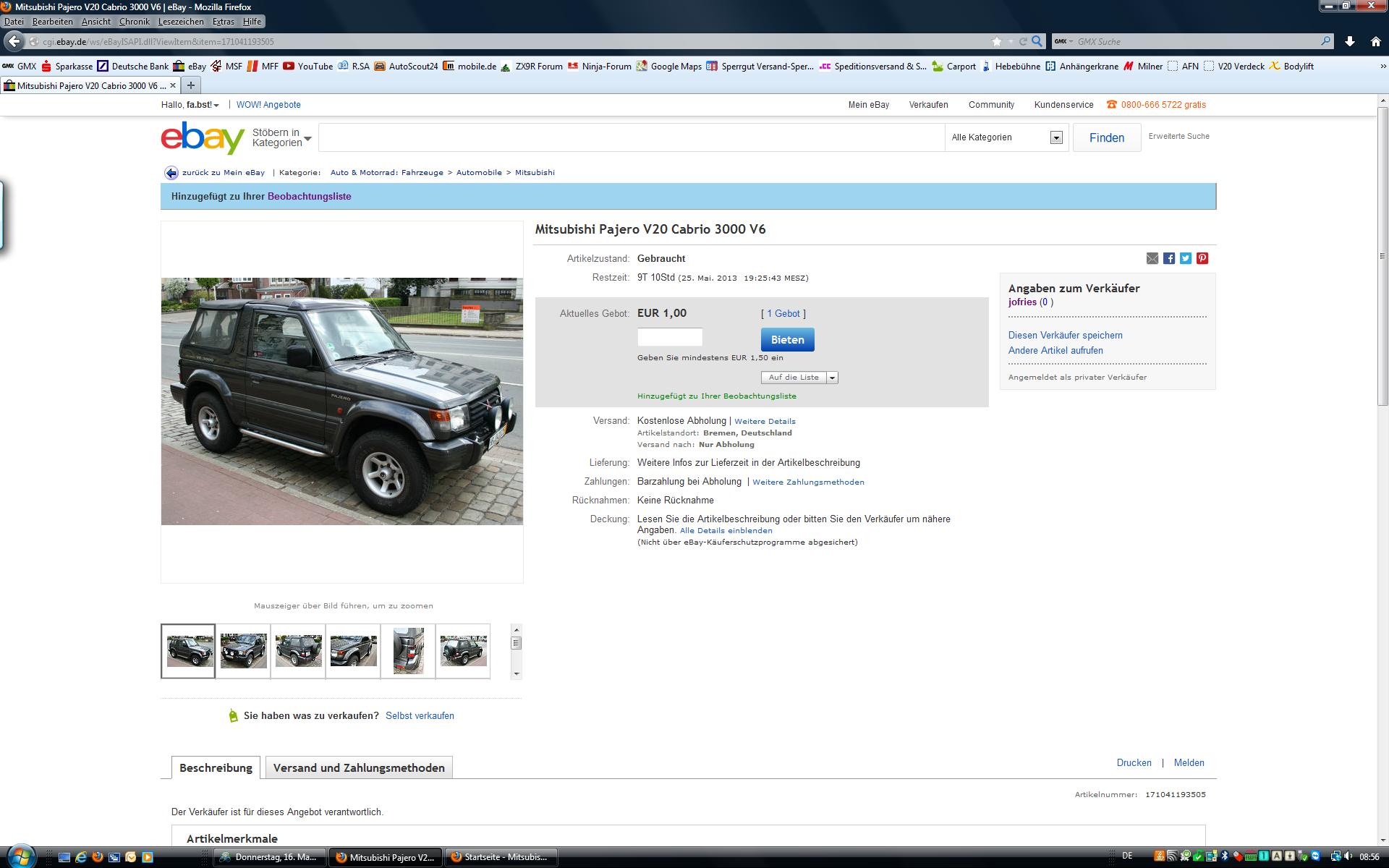This screenshot has width=1389, height=868.
Task: Open the Beobachtungsliste link in banner
Action: 309,196
